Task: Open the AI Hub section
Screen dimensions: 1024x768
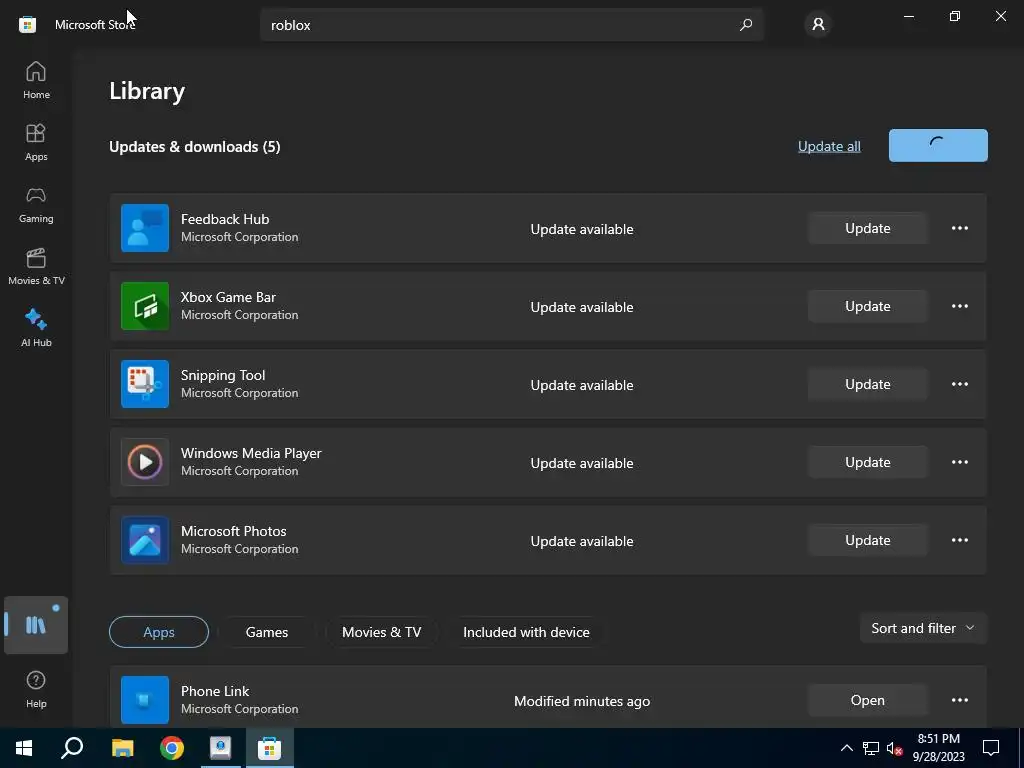Action: (x=36, y=328)
